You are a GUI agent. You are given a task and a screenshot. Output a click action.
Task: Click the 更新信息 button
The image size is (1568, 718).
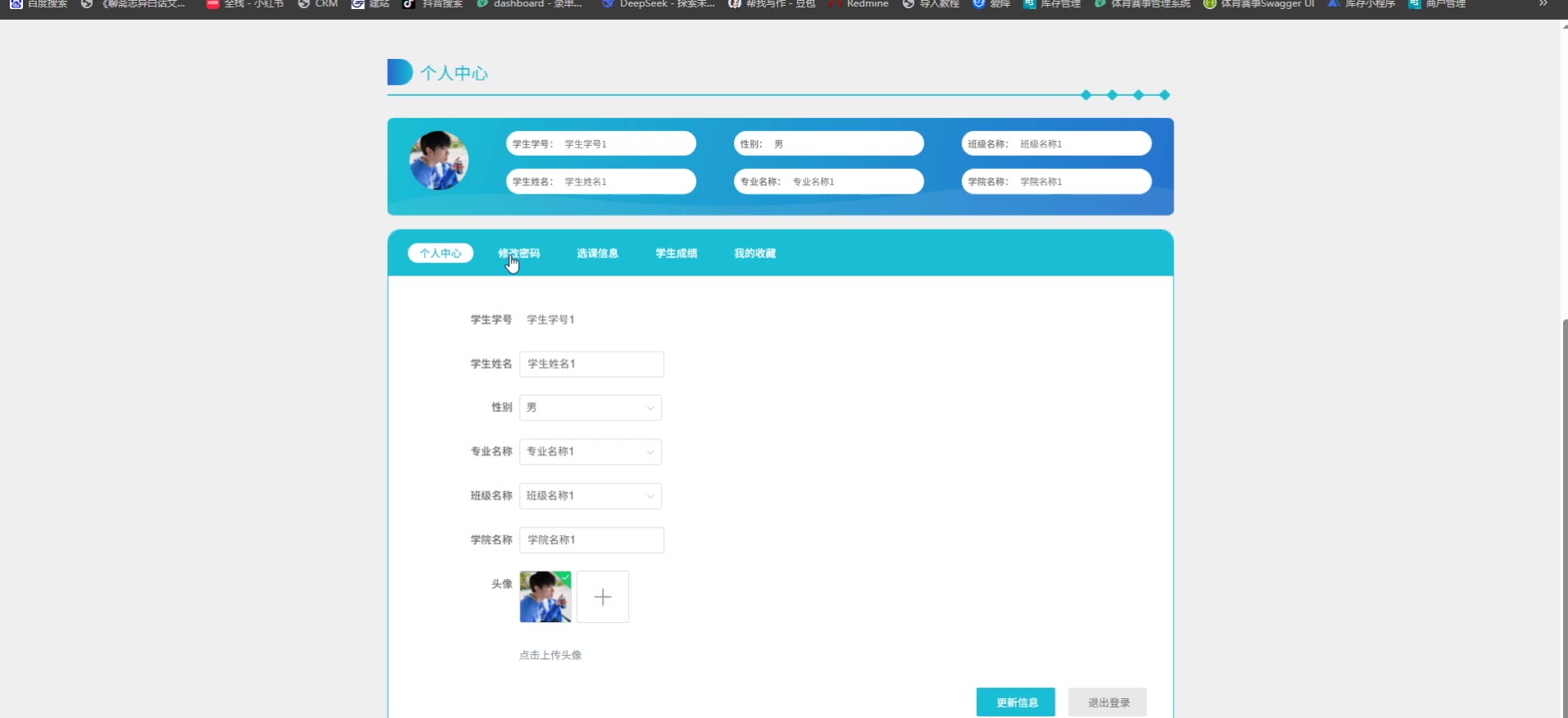point(1016,702)
